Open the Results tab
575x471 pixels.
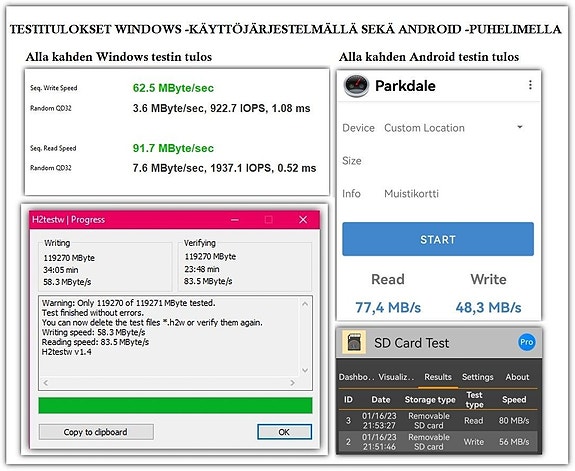pos(438,377)
